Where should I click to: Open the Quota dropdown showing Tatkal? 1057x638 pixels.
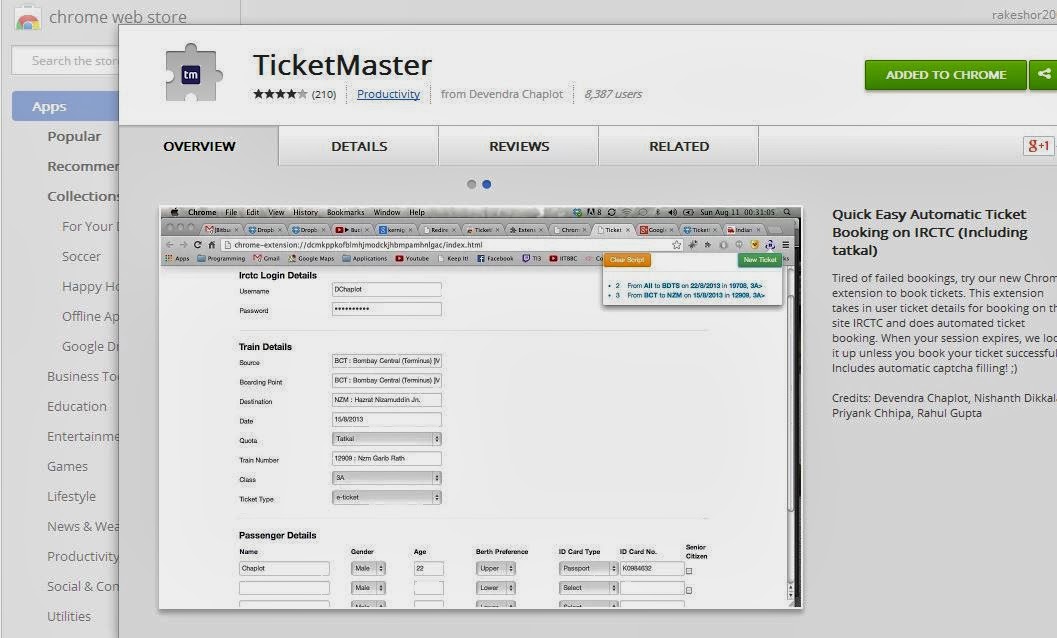pyautogui.click(x=387, y=439)
